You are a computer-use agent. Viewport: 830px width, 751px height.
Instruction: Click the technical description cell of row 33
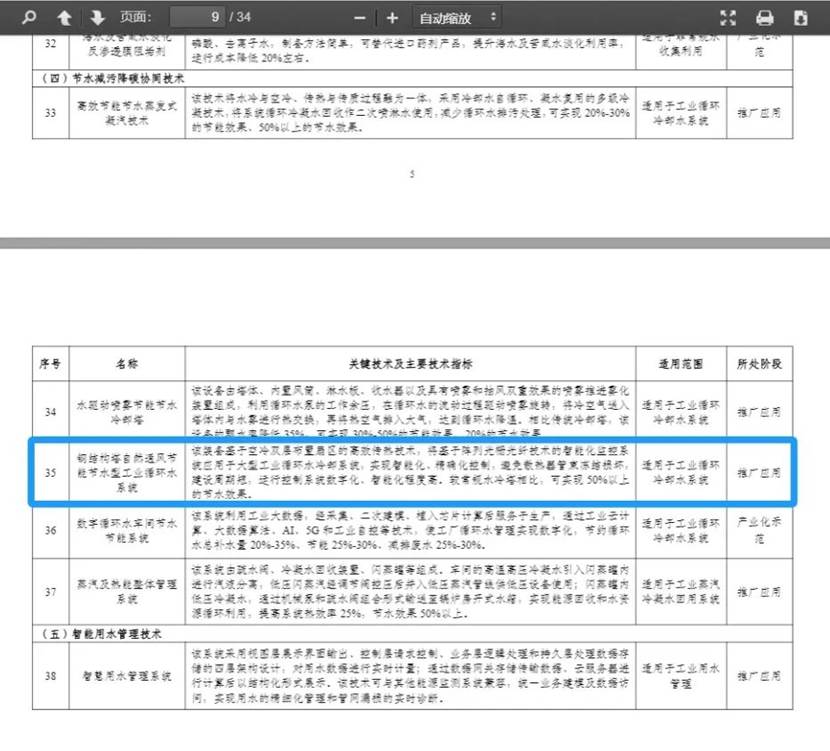[410, 113]
